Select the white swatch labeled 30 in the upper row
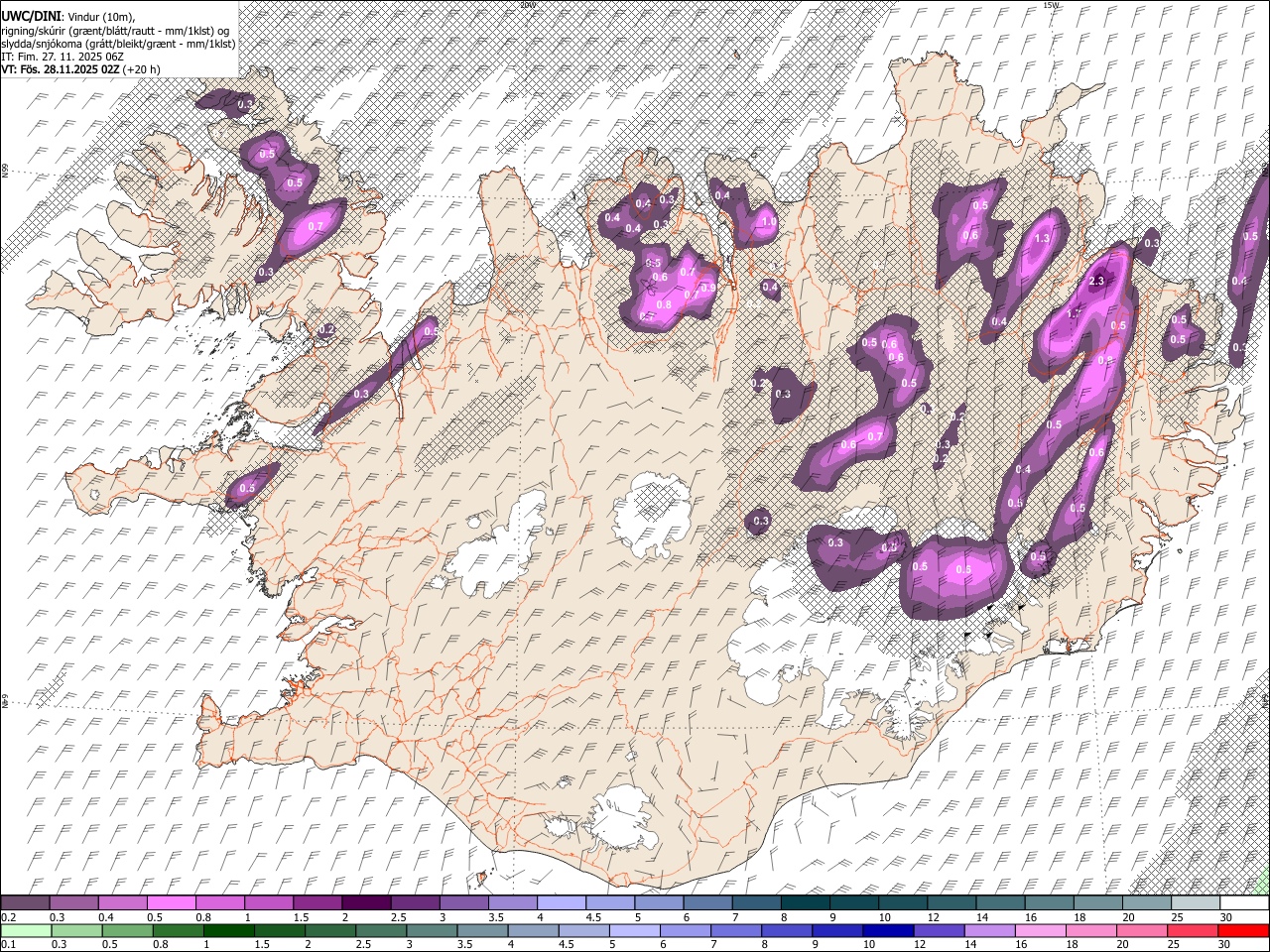 tap(1244, 902)
